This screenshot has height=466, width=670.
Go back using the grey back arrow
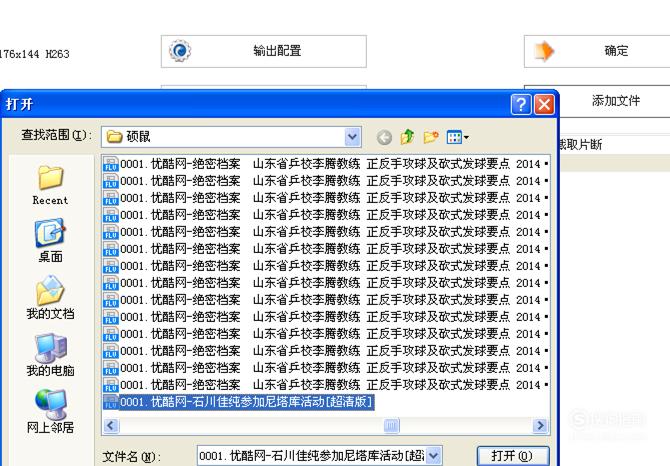tap(384, 138)
